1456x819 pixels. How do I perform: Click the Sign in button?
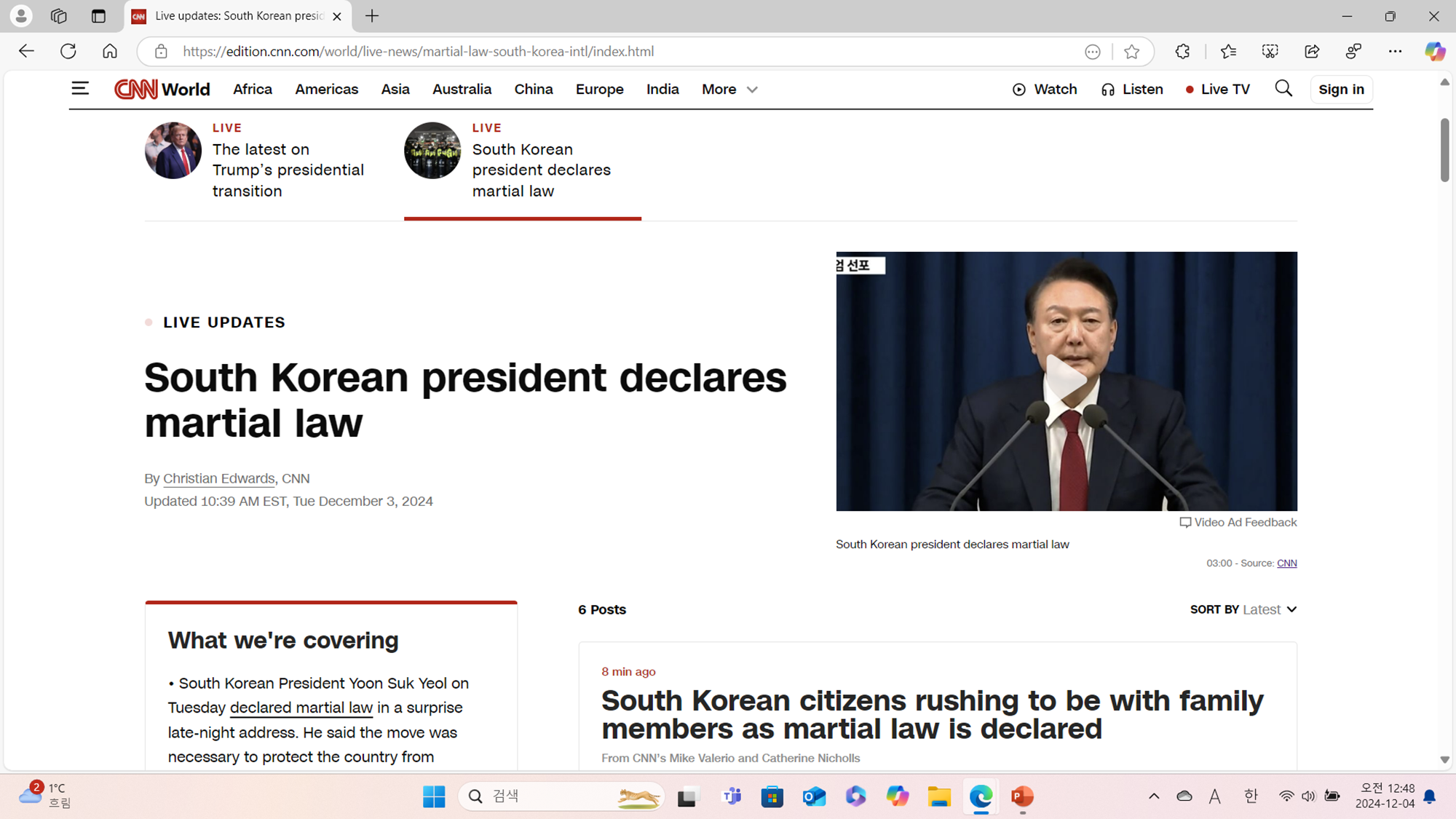[x=1341, y=90]
